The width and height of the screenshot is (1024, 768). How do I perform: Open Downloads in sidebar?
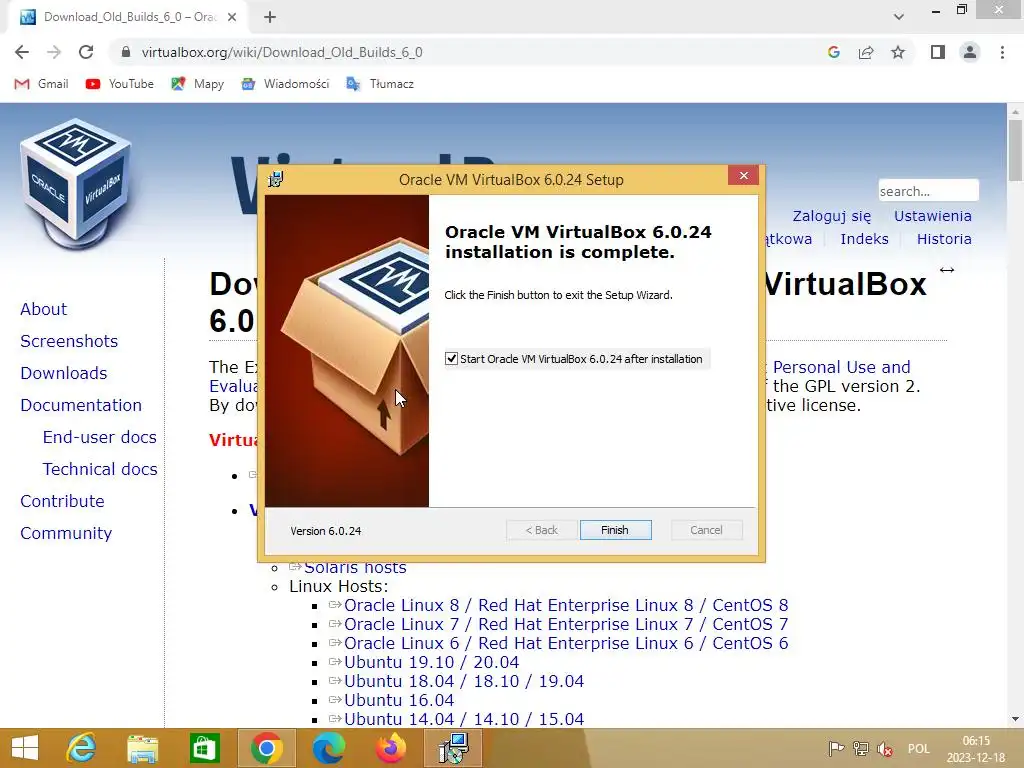63,373
